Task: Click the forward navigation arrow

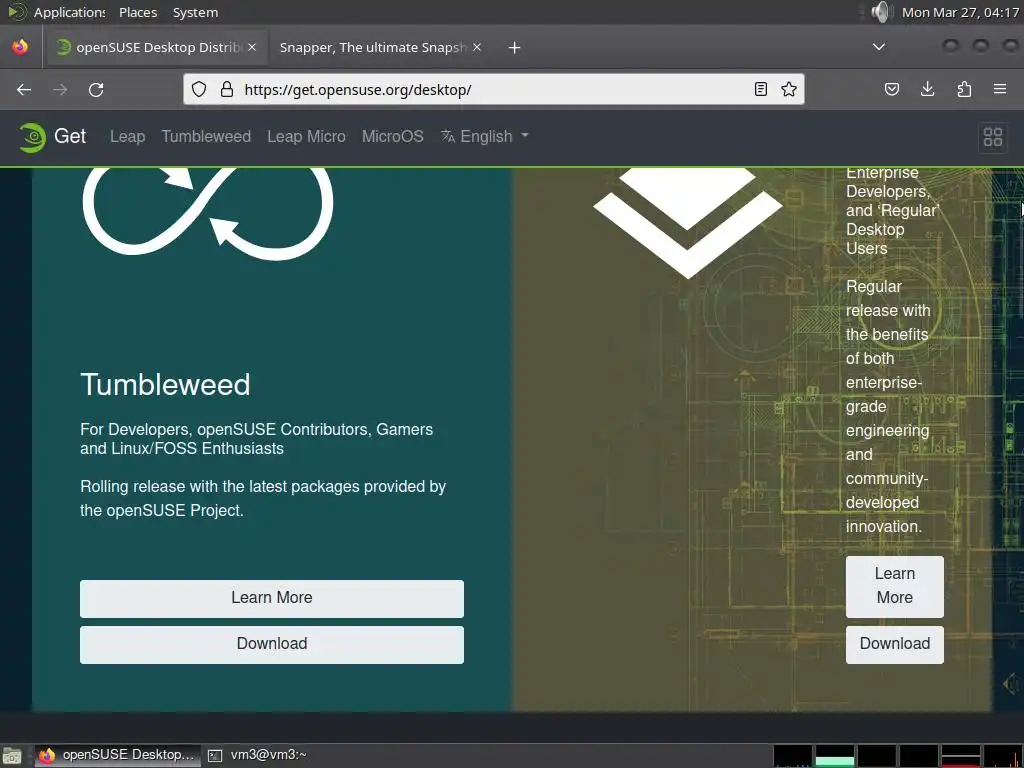Action: (60, 89)
